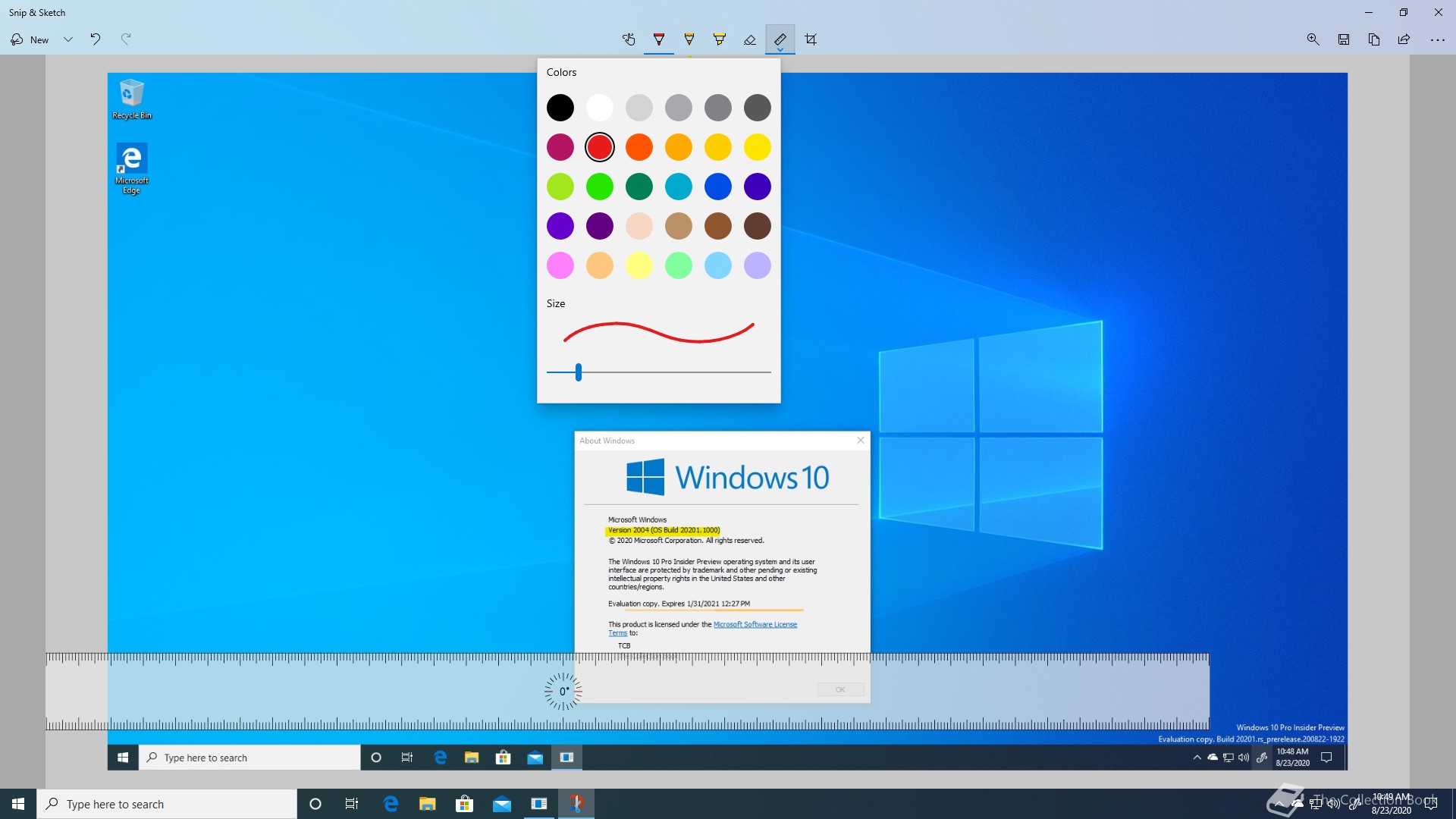Pick the bright yellow color swatch
This screenshot has width=1456, height=819.
(x=758, y=147)
